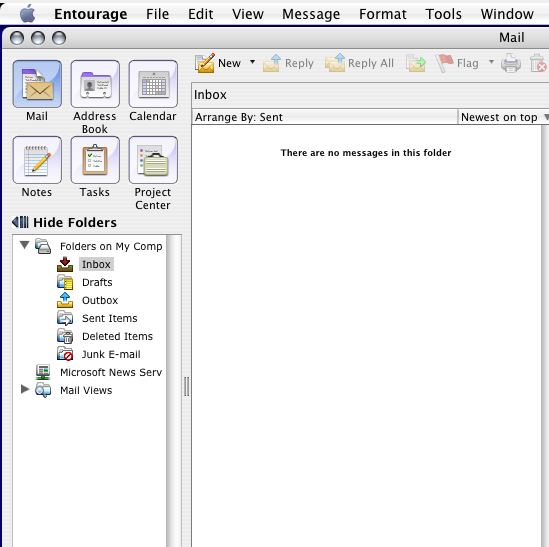Click the folder pane splitter handle
The image size is (549, 547).
pos(187,386)
